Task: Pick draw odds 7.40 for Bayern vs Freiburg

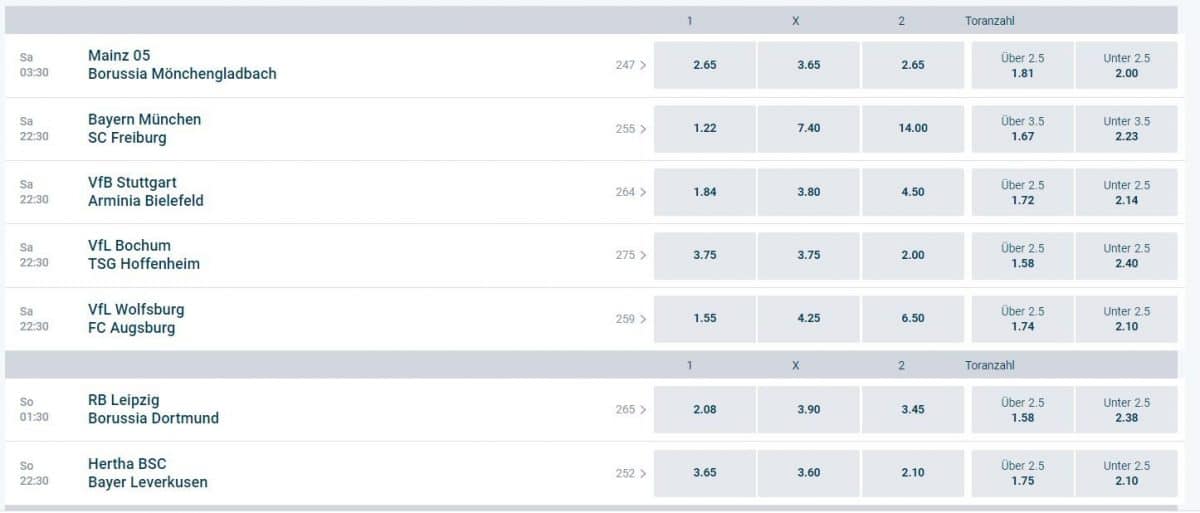Action: click(808, 128)
